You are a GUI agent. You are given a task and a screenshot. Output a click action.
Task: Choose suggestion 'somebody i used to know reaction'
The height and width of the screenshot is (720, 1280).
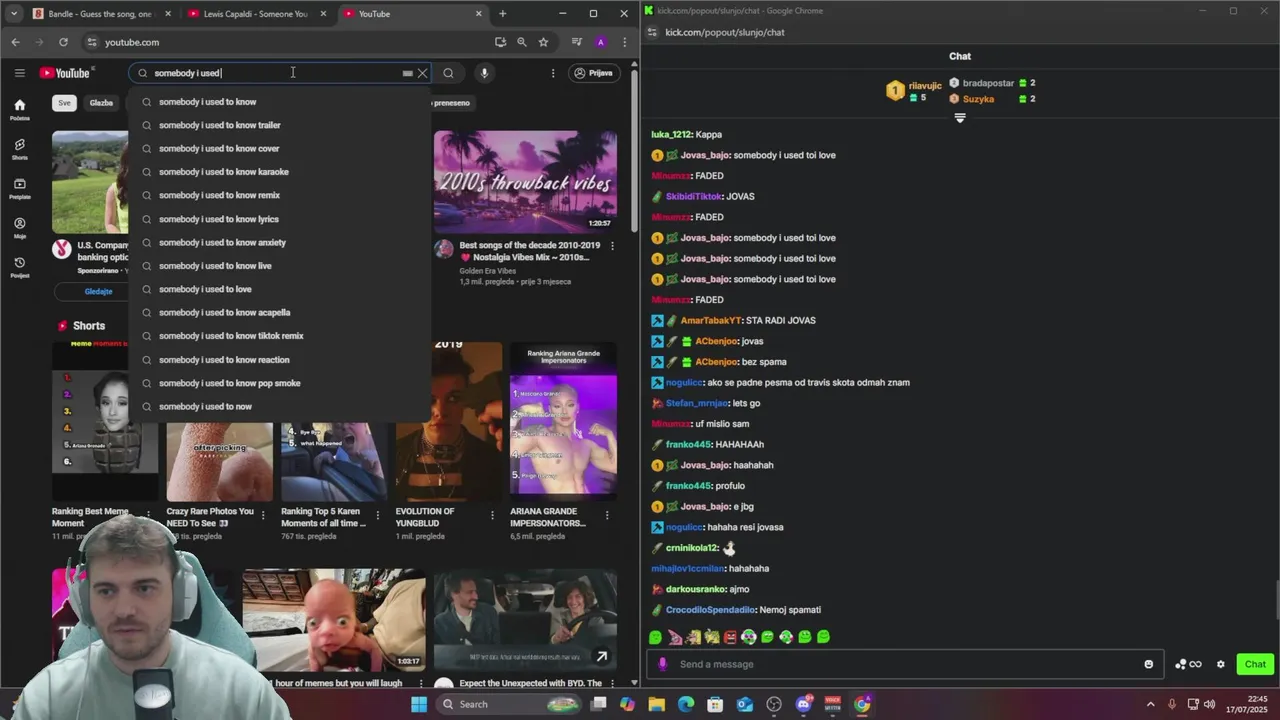coord(280,360)
